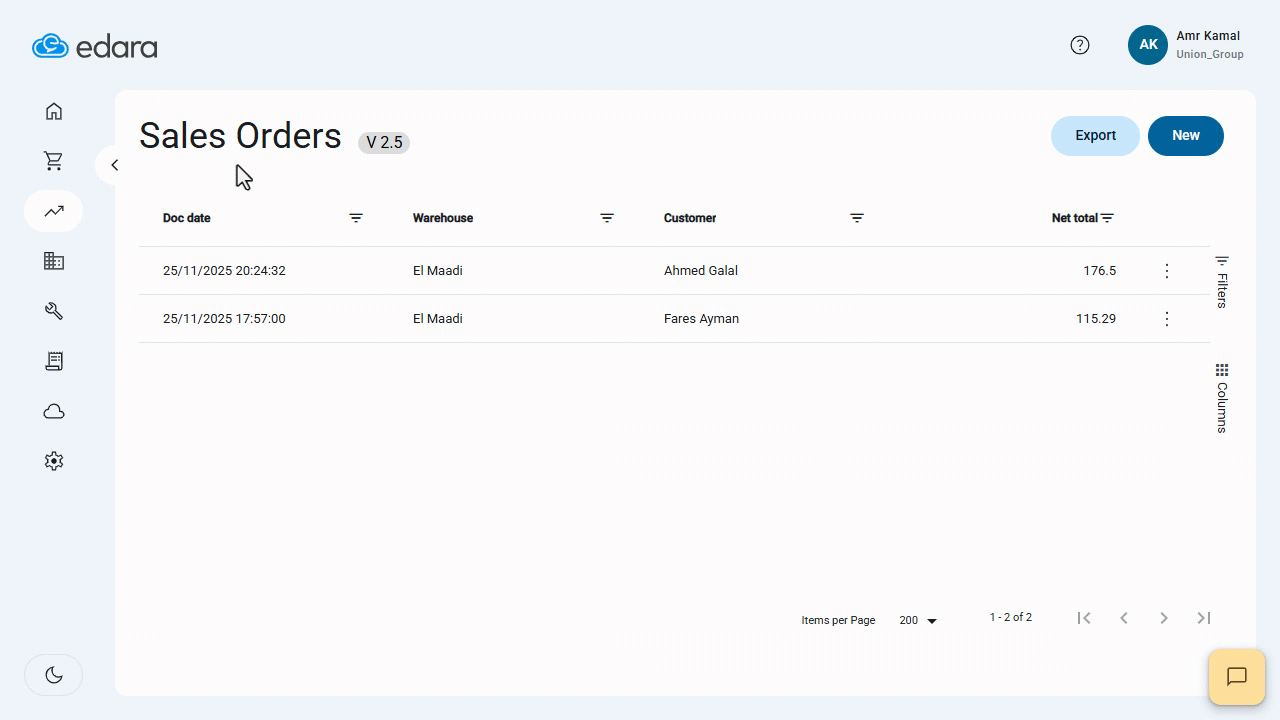
Task: Click the help question mark icon
Action: 1080,45
